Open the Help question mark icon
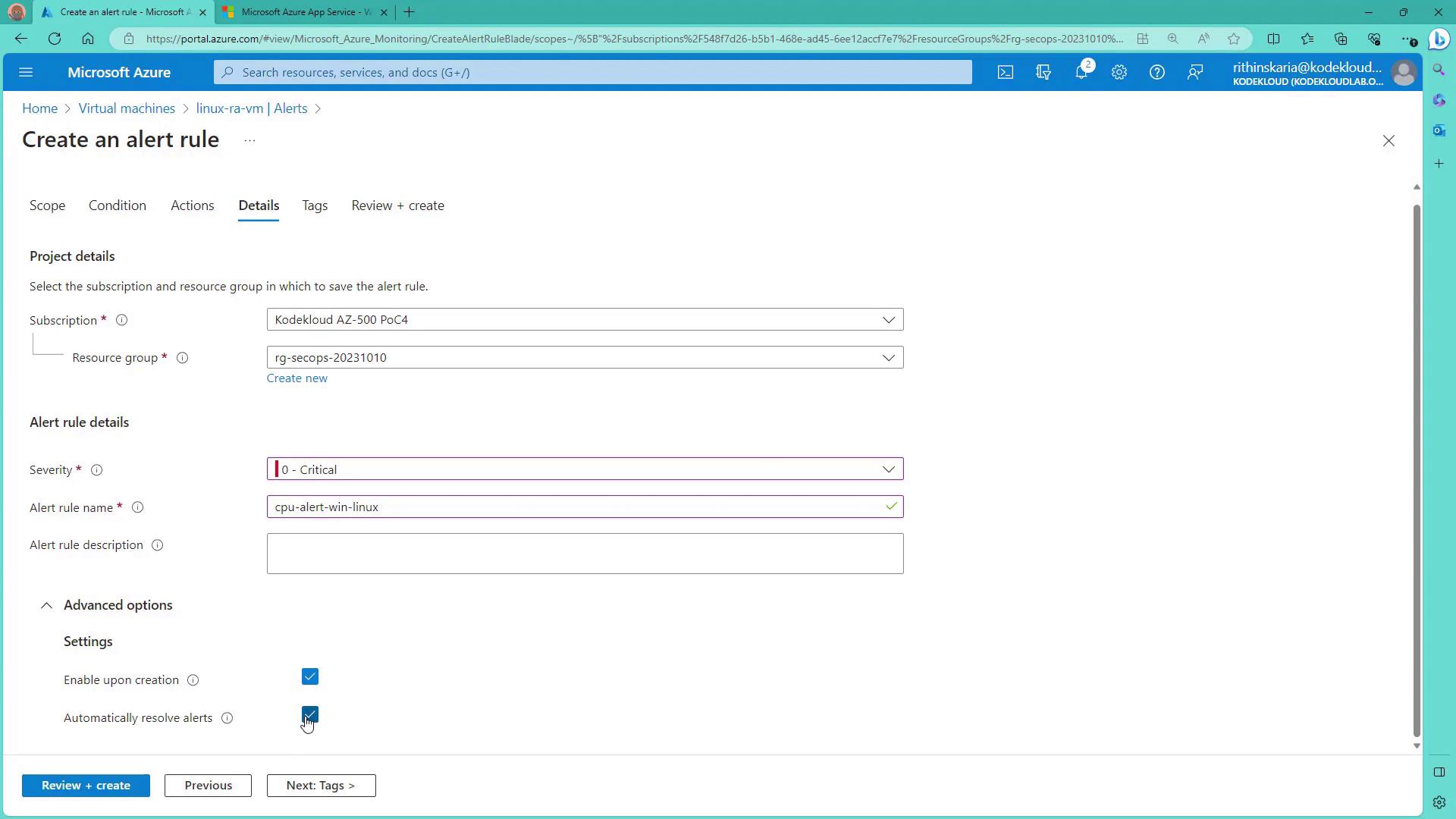The width and height of the screenshot is (1456, 819). [x=1156, y=73]
